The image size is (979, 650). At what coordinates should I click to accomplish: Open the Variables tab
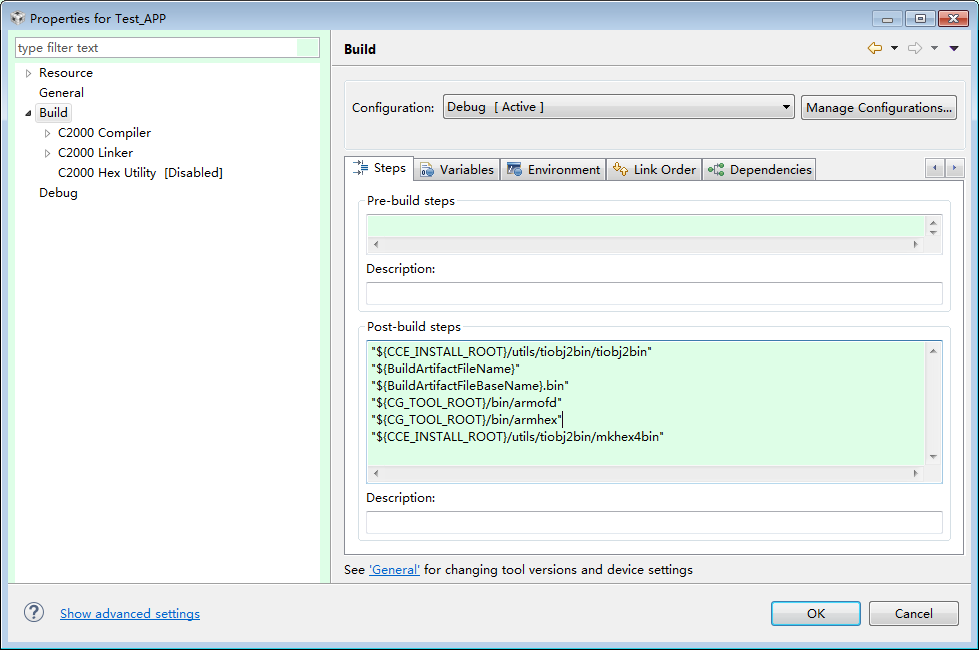pyautogui.click(x=456, y=170)
